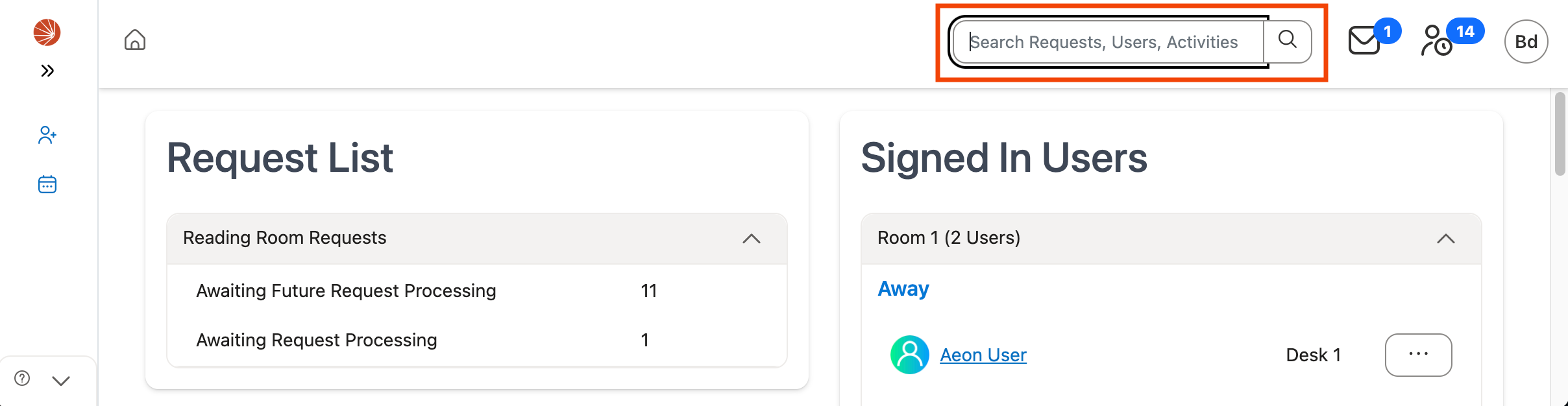
Task: Focus the Search Requests input field
Action: point(1109,42)
